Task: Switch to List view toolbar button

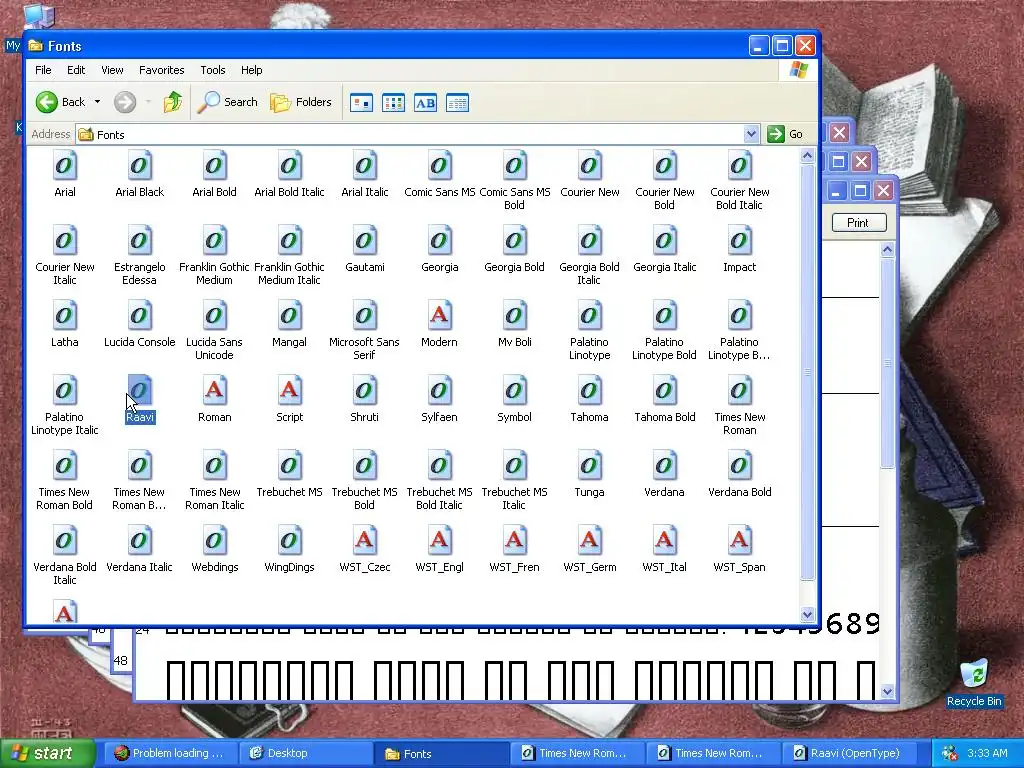Action: coord(393,103)
